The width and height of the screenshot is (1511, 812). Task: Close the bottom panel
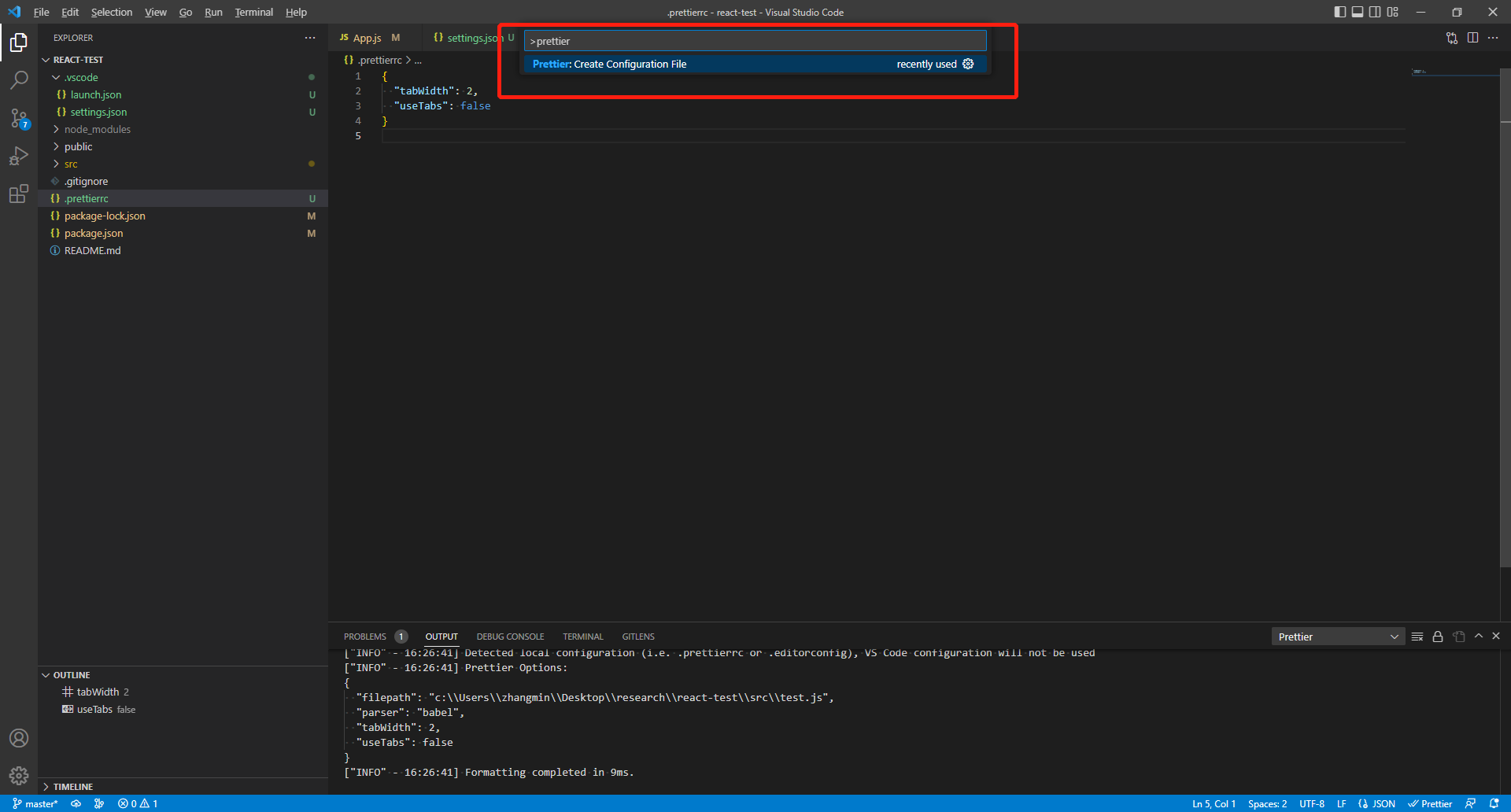[x=1496, y=636]
